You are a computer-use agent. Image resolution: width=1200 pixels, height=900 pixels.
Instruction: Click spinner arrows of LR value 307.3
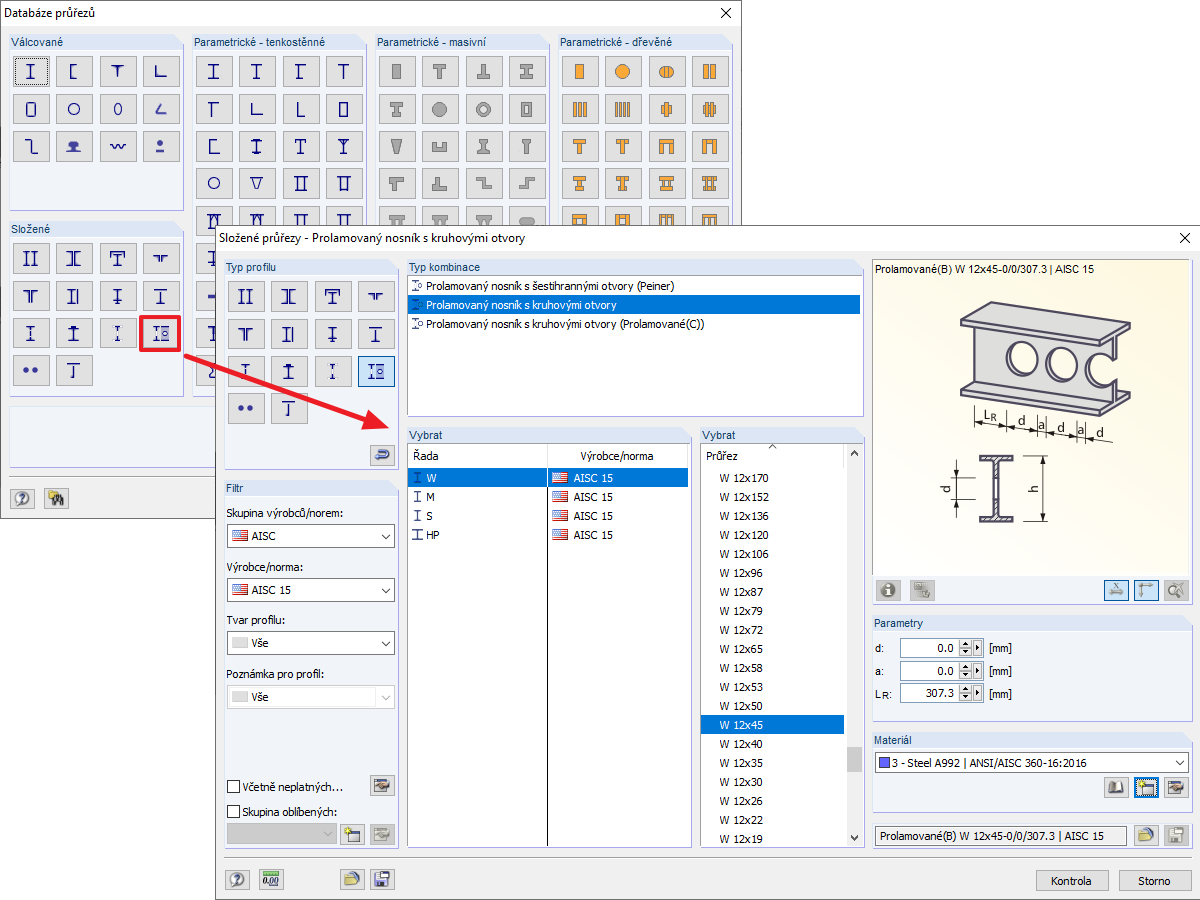[965, 694]
